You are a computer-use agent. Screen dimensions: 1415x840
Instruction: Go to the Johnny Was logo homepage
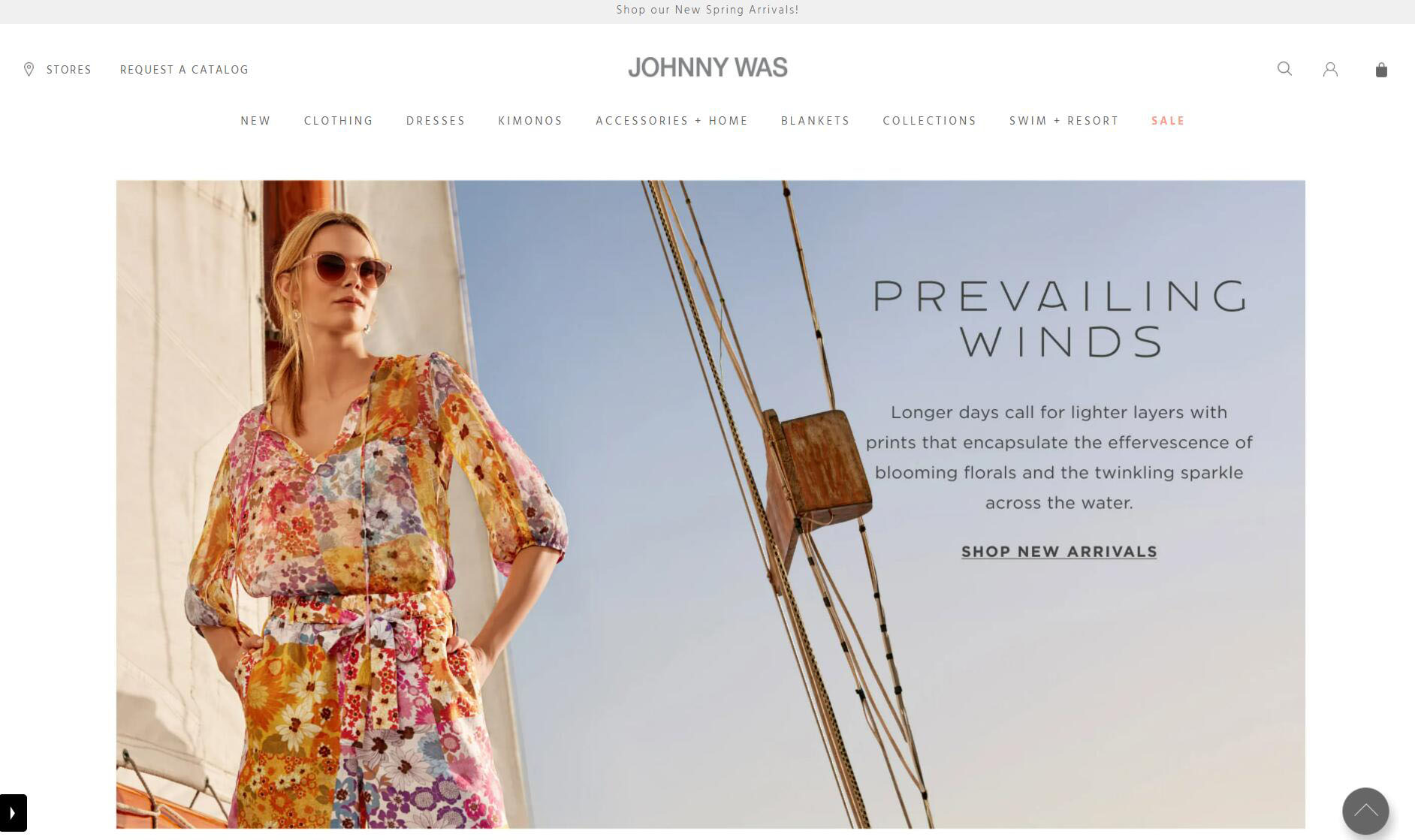click(x=707, y=68)
